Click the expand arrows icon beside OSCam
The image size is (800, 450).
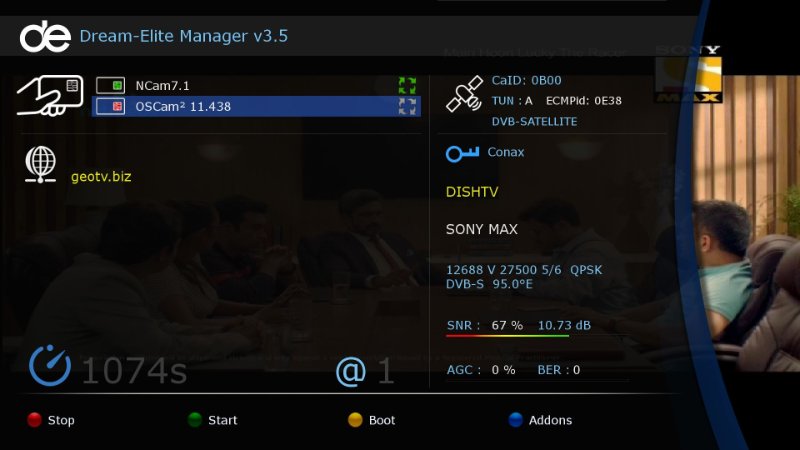[406, 106]
